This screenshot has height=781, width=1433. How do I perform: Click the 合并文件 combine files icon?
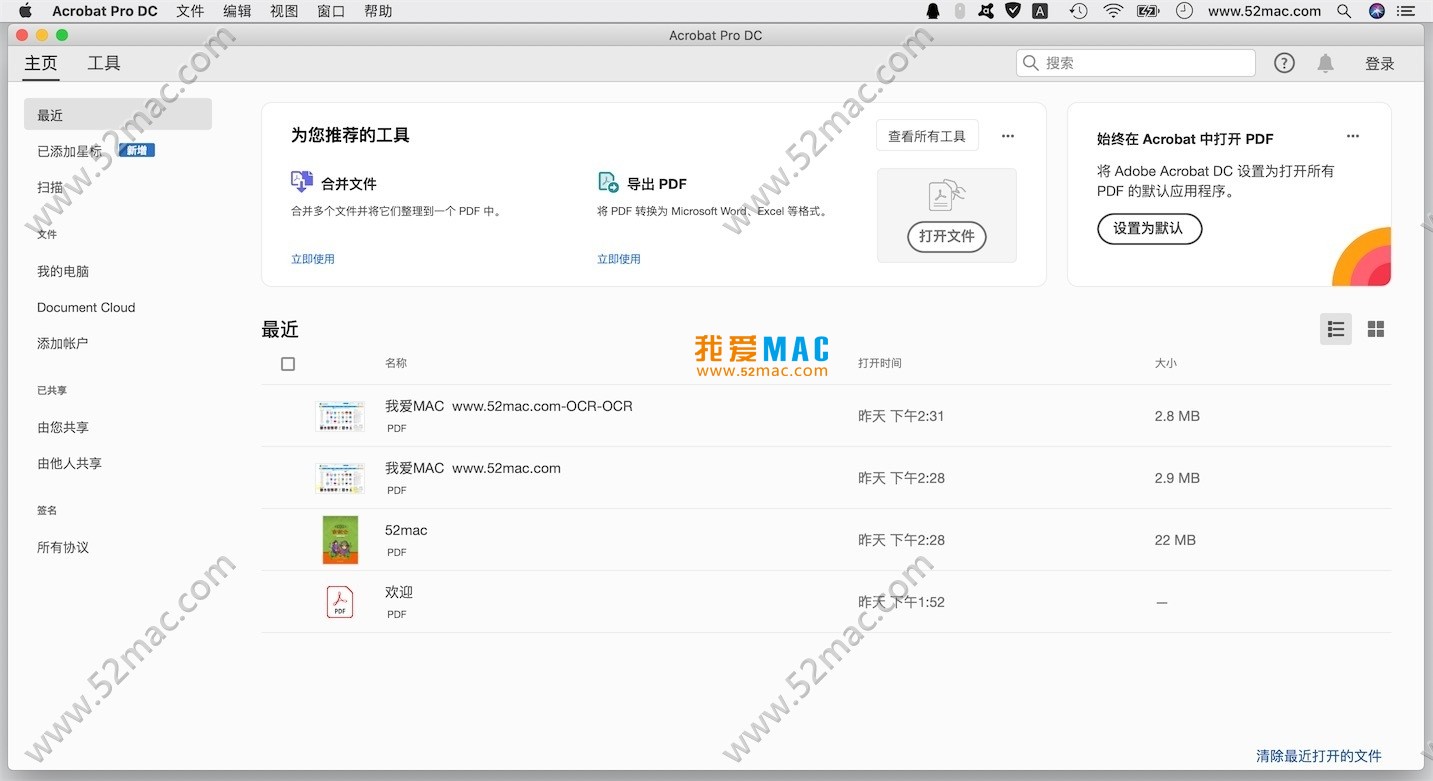tap(302, 182)
